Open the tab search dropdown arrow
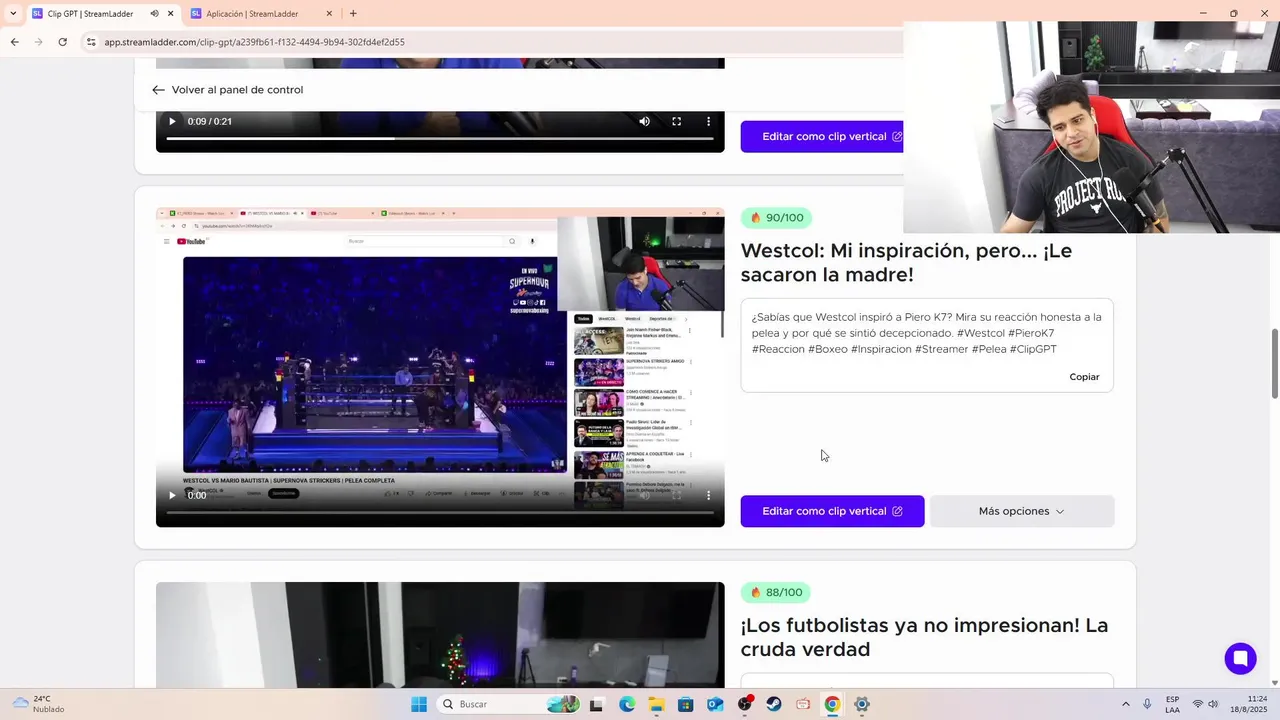 12,14
